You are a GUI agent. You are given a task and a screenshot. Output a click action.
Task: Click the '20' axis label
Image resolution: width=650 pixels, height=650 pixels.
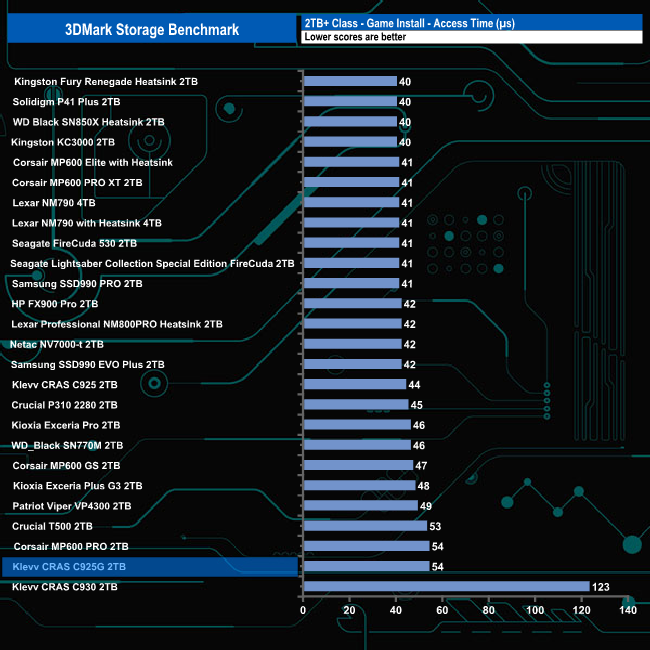tap(349, 610)
